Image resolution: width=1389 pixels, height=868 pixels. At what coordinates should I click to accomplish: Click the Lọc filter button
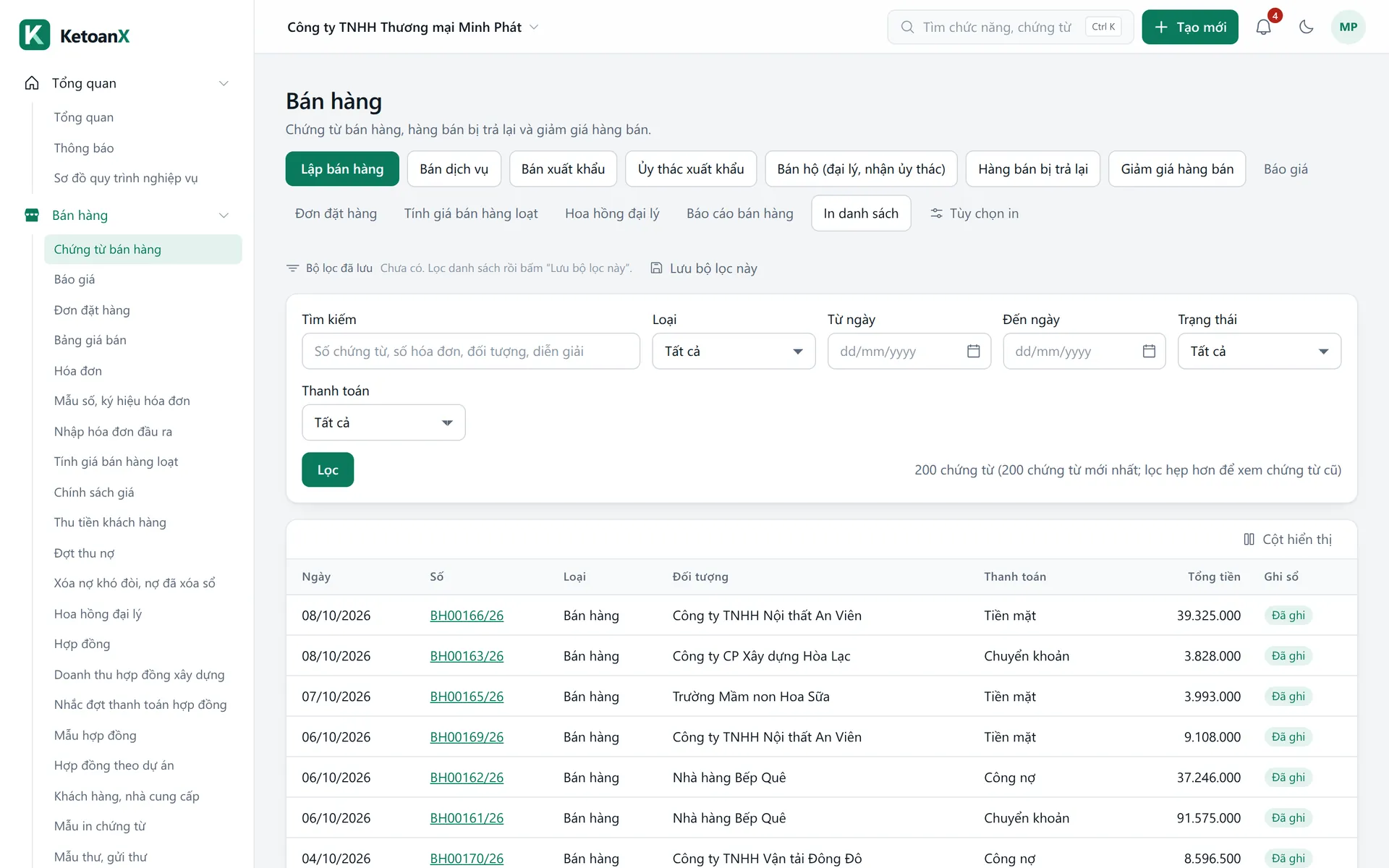[x=328, y=469]
